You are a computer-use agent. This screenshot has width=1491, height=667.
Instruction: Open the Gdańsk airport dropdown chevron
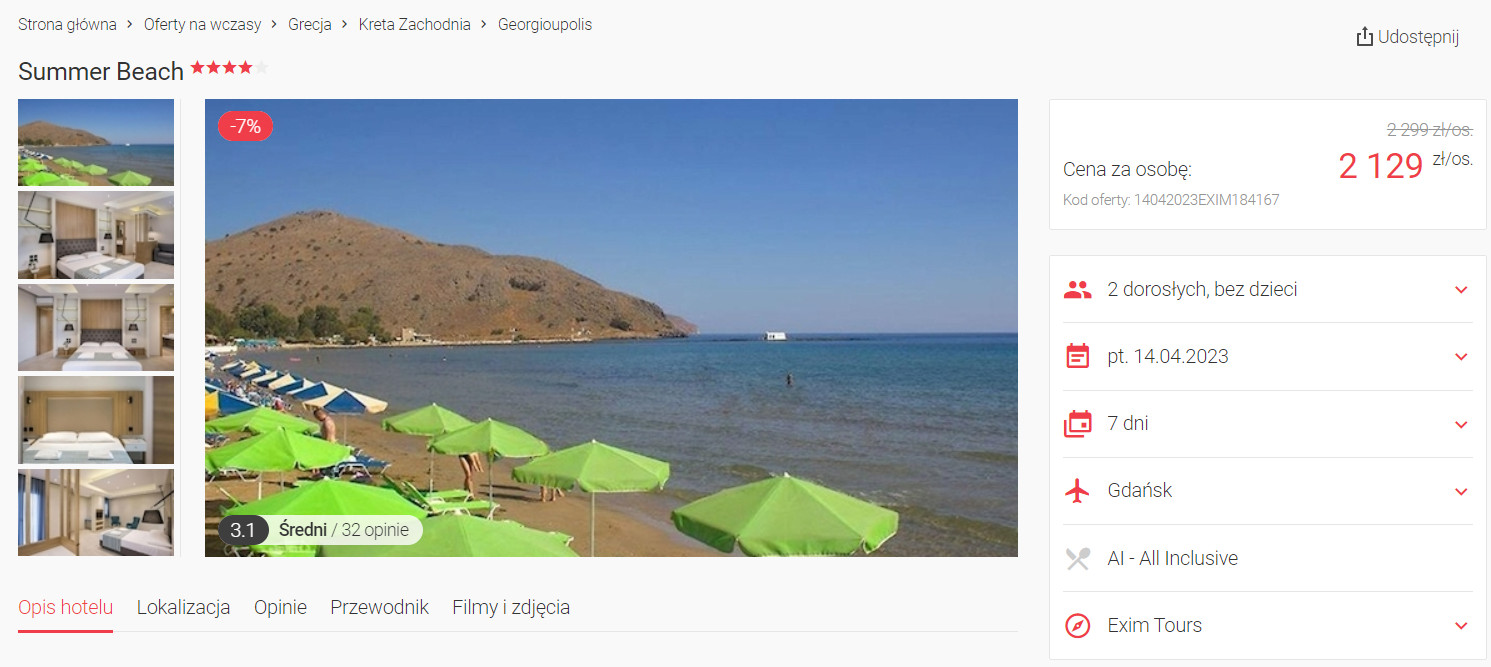tap(1461, 491)
